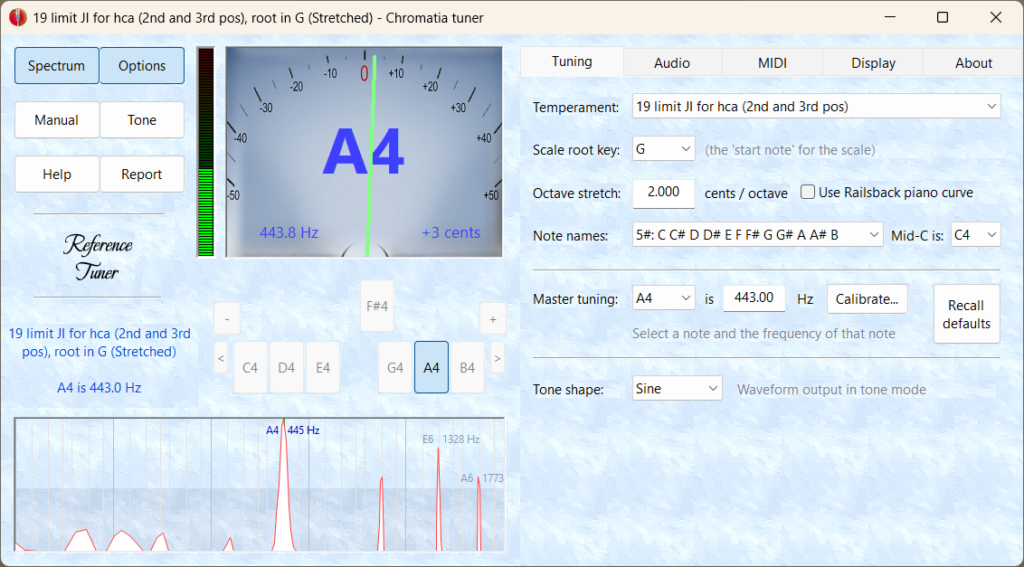This screenshot has height=567, width=1024.
Task: Open the Note names dropdown
Action: tap(758, 235)
